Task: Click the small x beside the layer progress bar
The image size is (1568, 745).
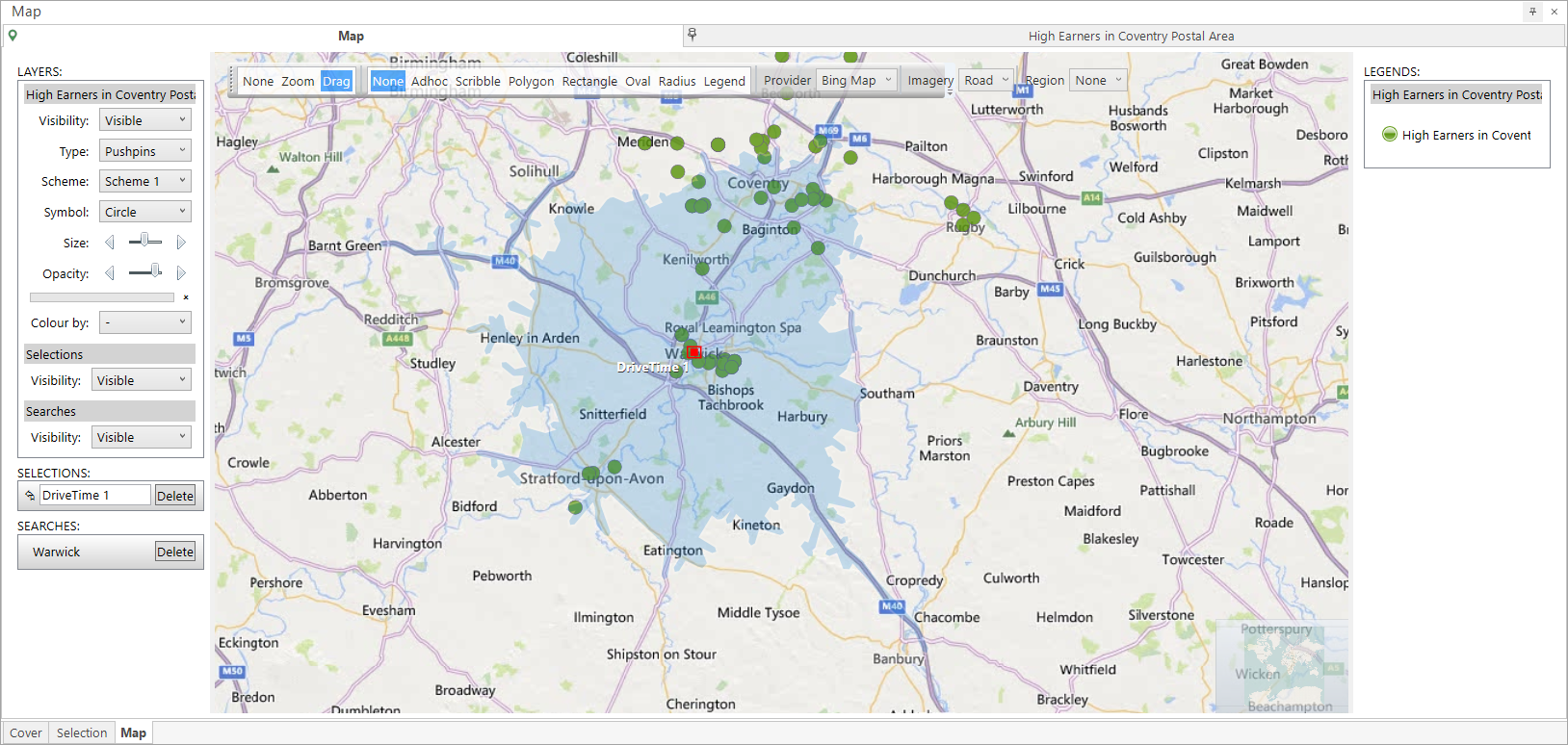Action: [x=186, y=297]
